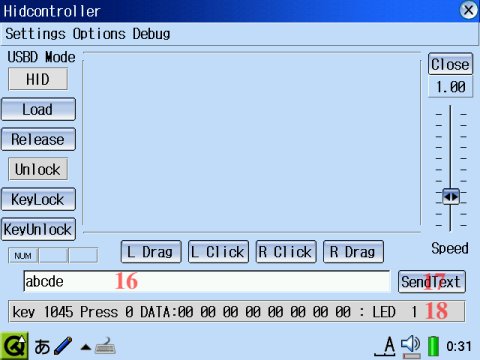Click the speaker volume icon in tray
Screen dimensions: 480x360
tap(411, 346)
